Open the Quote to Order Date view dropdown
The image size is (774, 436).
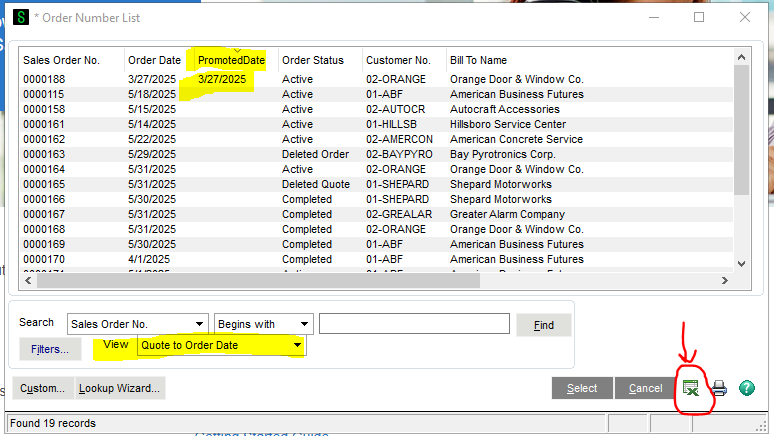pos(297,346)
